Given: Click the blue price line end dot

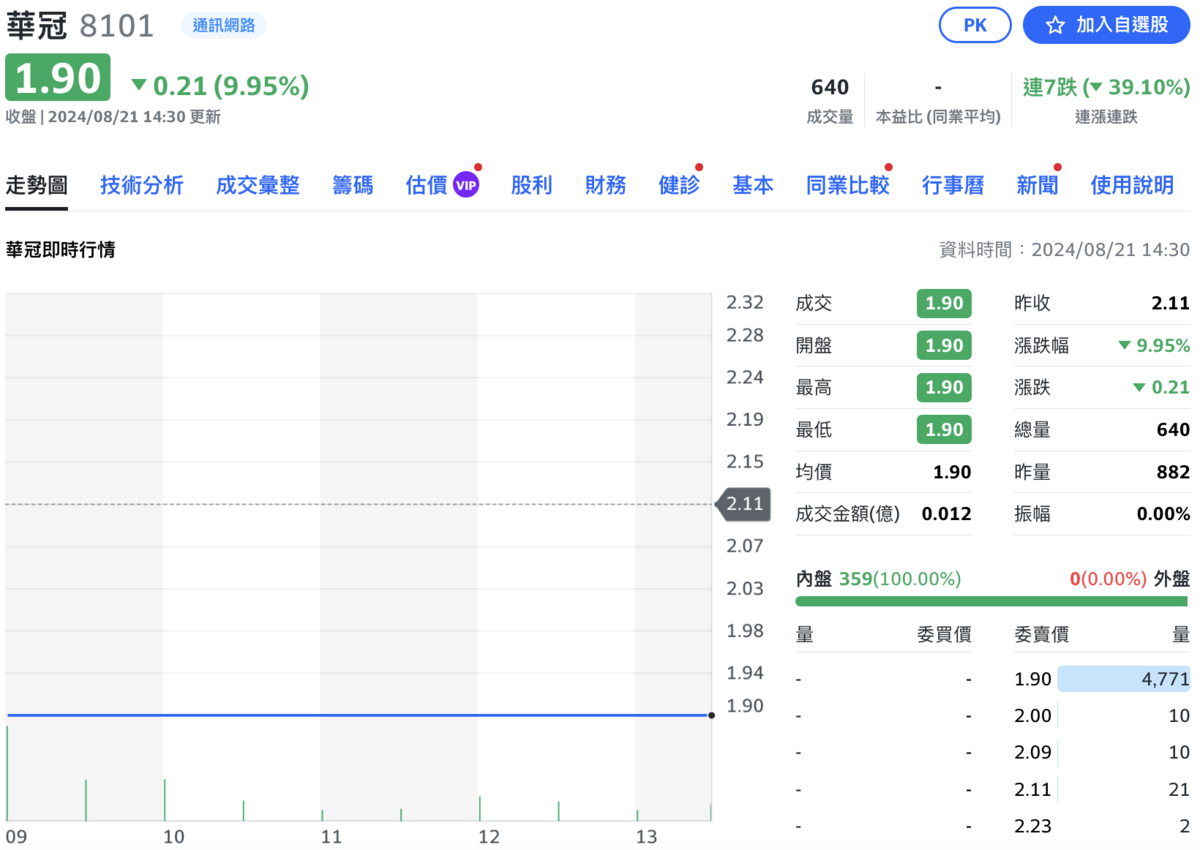Looking at the screenshot, I should pyautogui.click(x=711, y=715).
